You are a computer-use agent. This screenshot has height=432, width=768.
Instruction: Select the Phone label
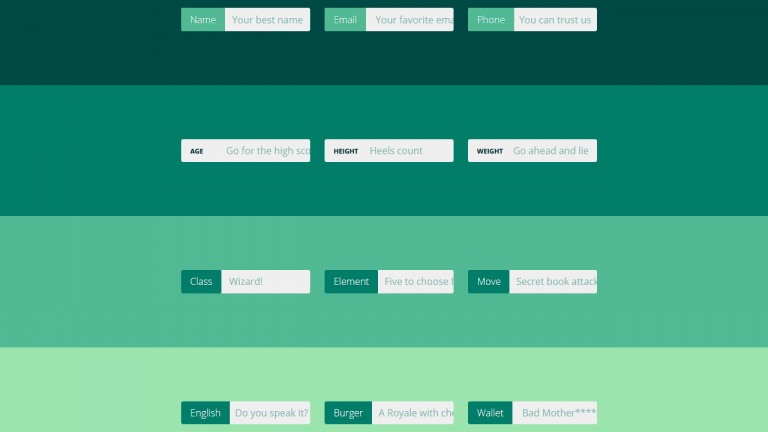point(491,20)
